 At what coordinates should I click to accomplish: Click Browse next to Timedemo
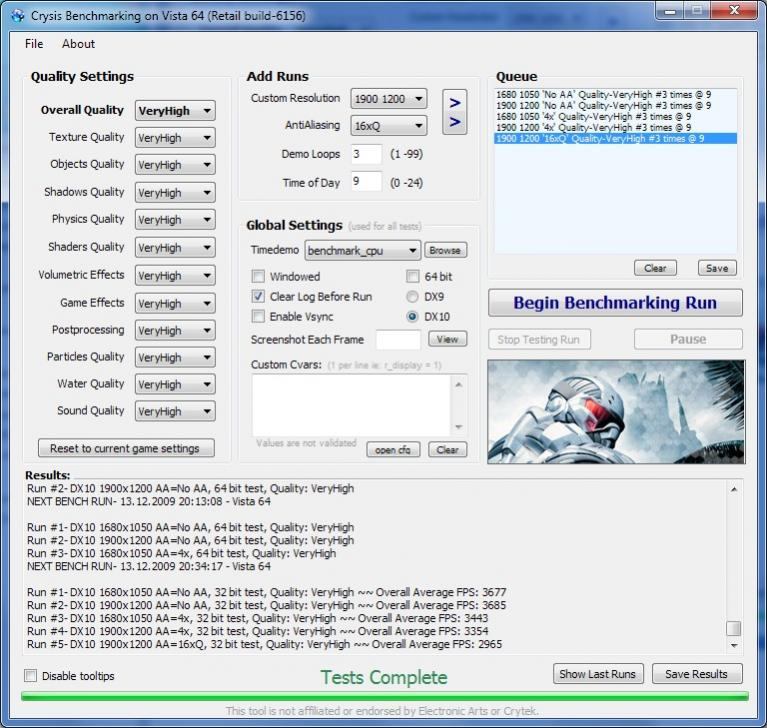pyautogui.click(x=445, y=250)
